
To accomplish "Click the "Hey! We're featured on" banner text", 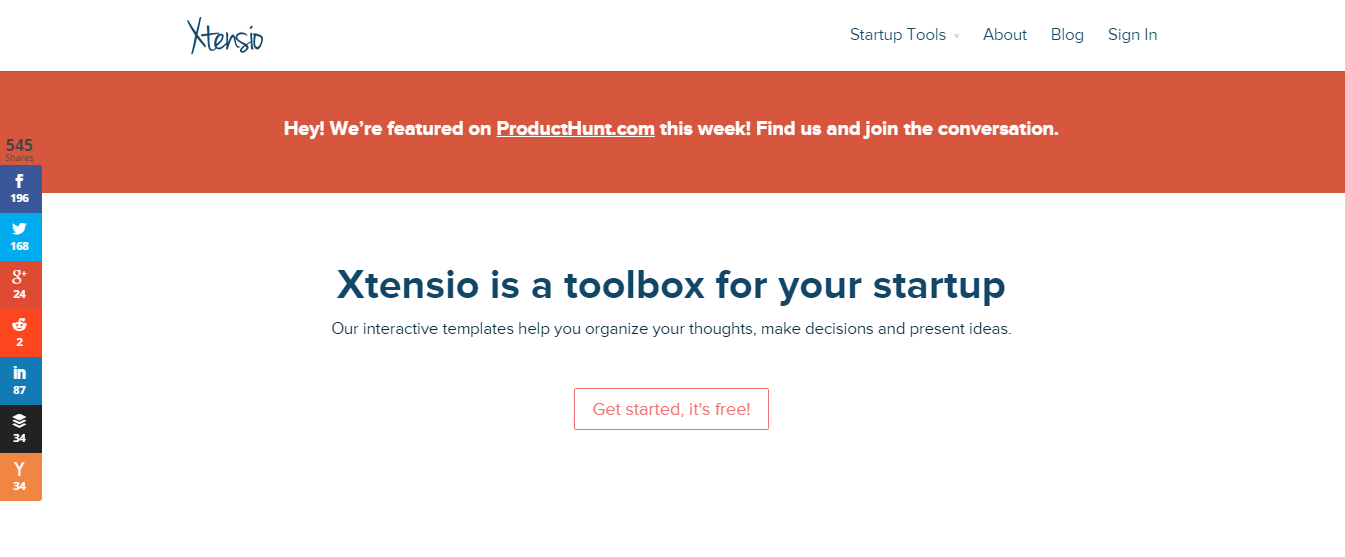I will 388,129.
